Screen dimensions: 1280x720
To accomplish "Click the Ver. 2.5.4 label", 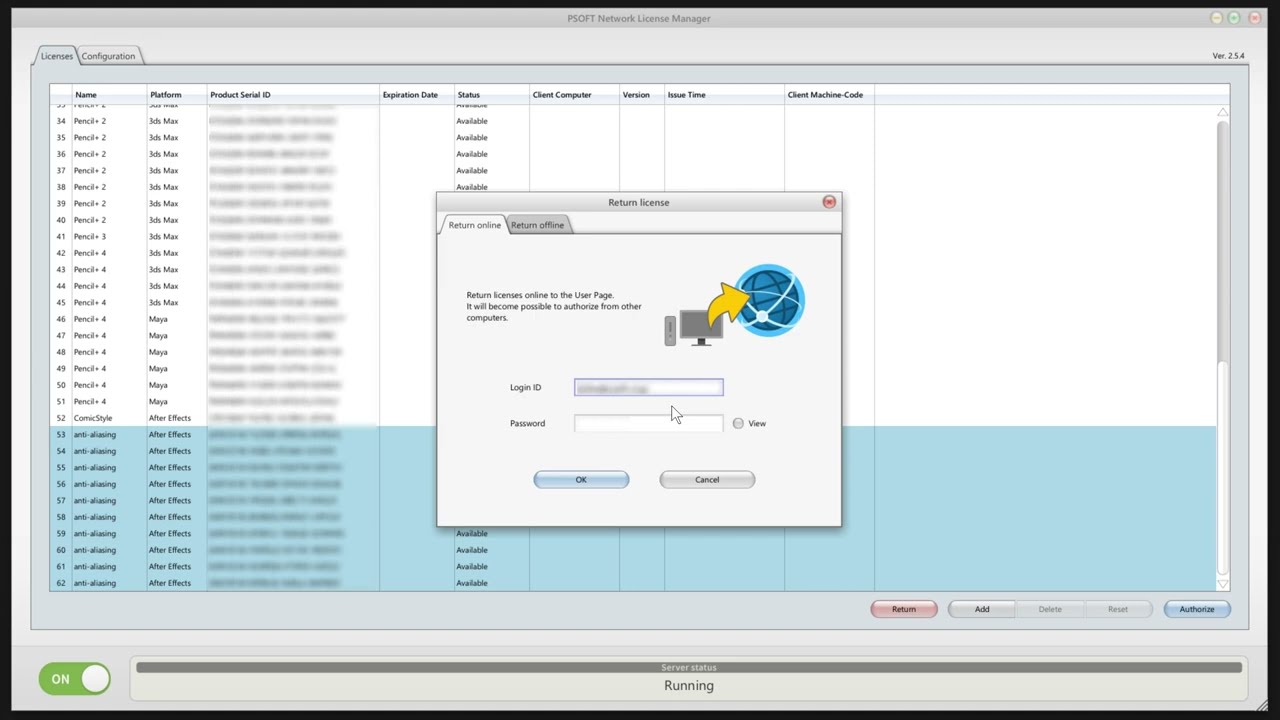I will 1229,56.
